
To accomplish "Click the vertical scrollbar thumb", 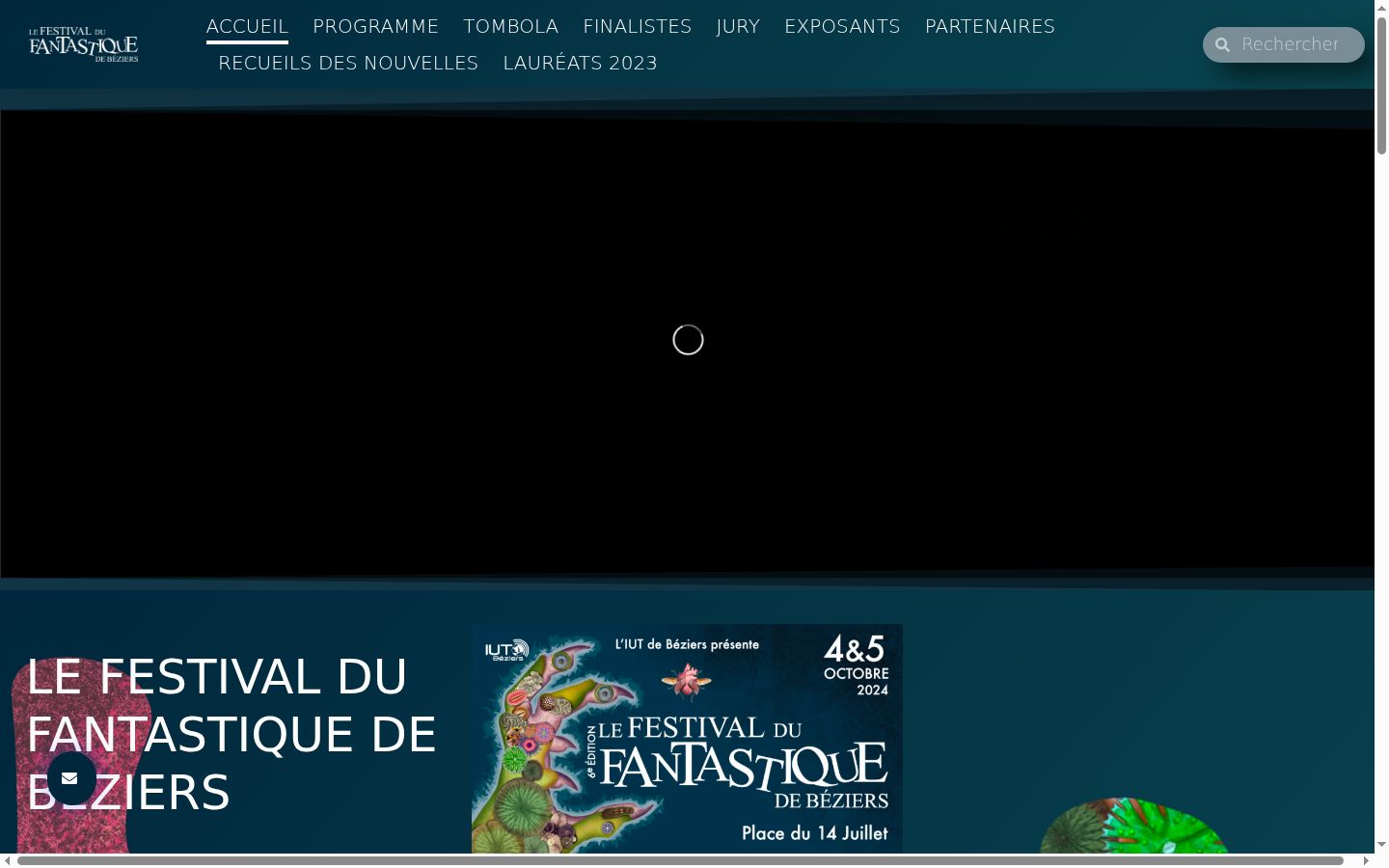I will 1381,86.
